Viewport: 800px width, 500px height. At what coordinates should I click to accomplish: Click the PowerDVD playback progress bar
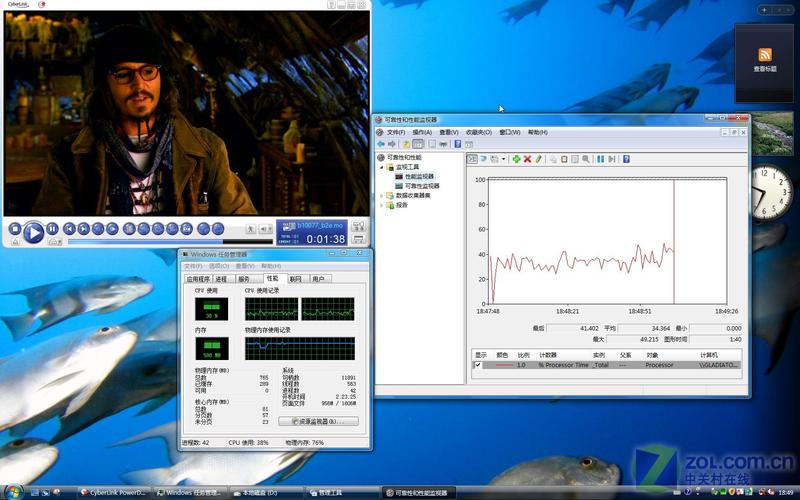(170, 241)
